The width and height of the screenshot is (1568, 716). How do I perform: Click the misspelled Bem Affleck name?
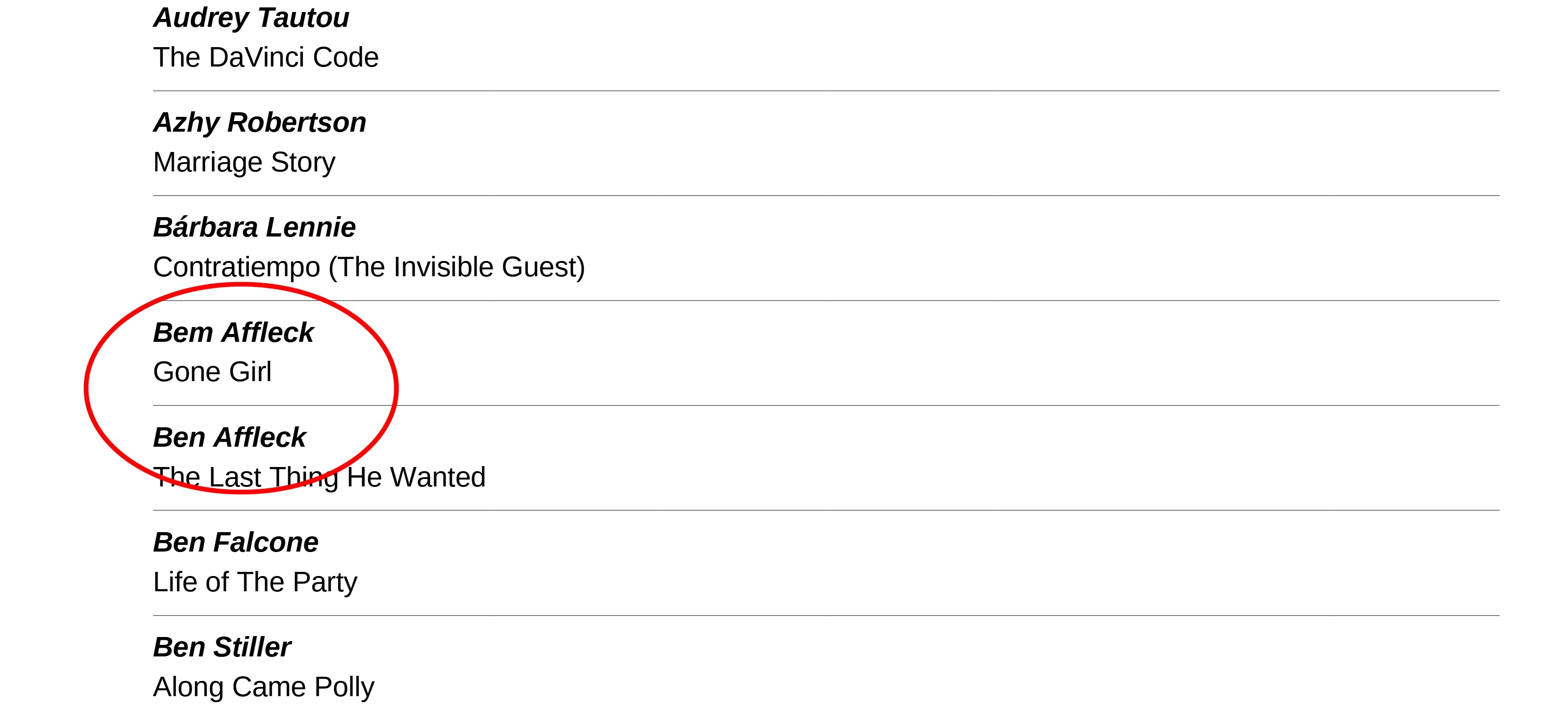(x=233, y=333)
